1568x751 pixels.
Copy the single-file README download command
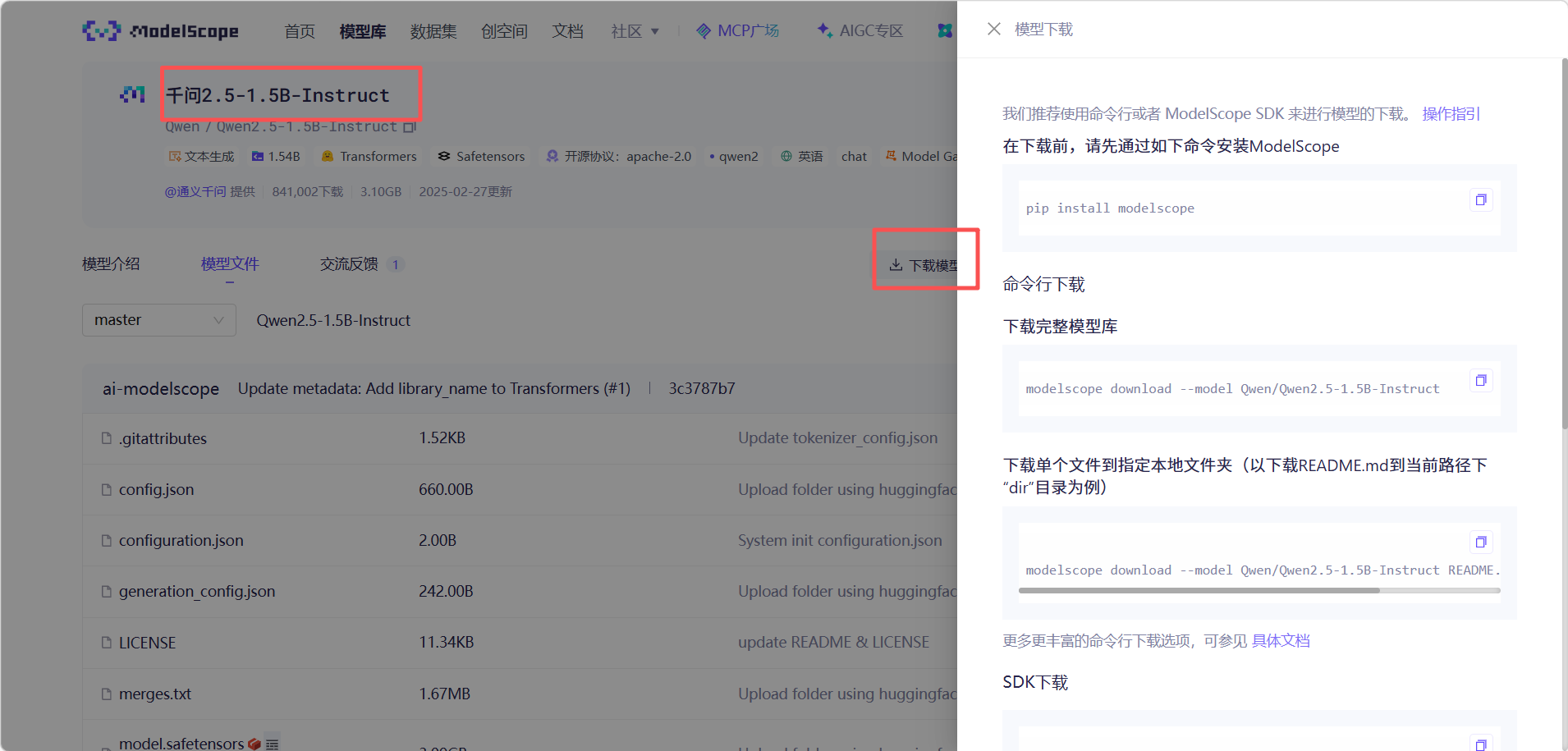1481,543
